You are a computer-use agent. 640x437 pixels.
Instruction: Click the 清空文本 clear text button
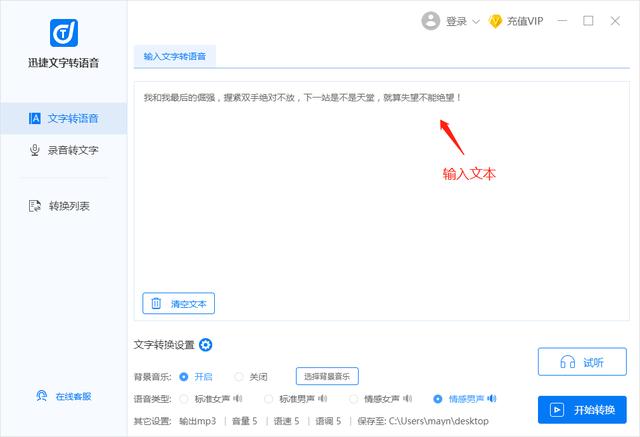coord(178,303)
